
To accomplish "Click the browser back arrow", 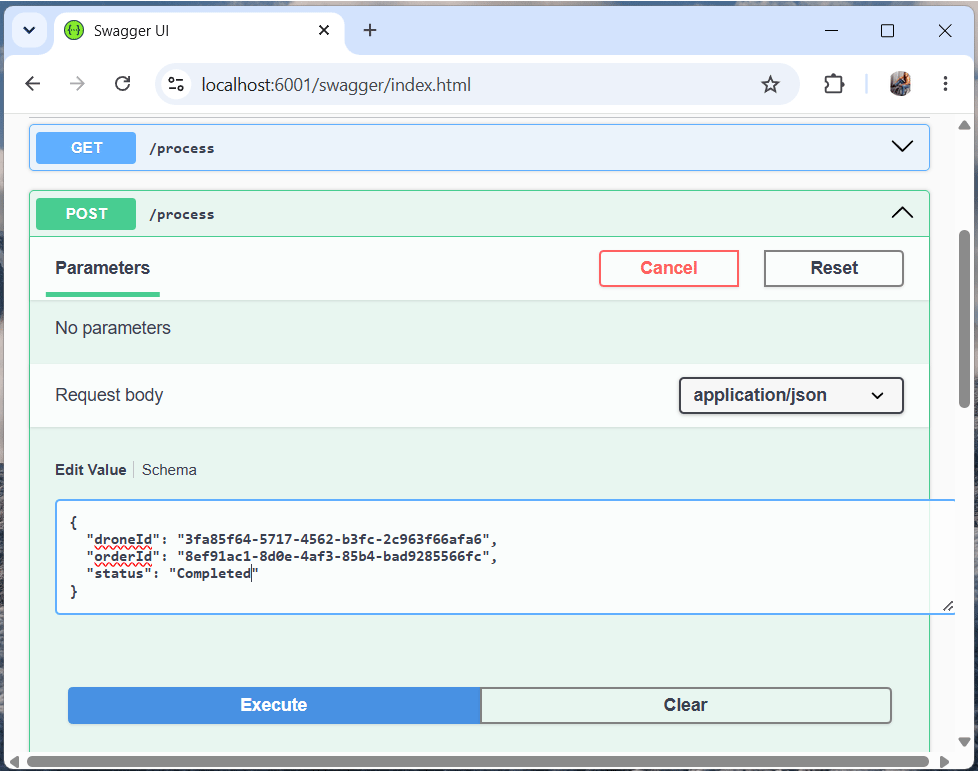I will click(32, 84).
